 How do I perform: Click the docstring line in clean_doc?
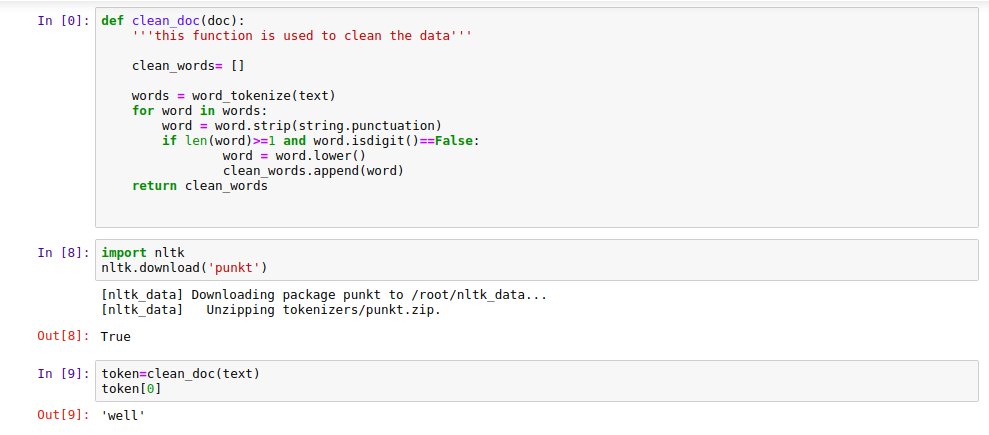(301, 35)
